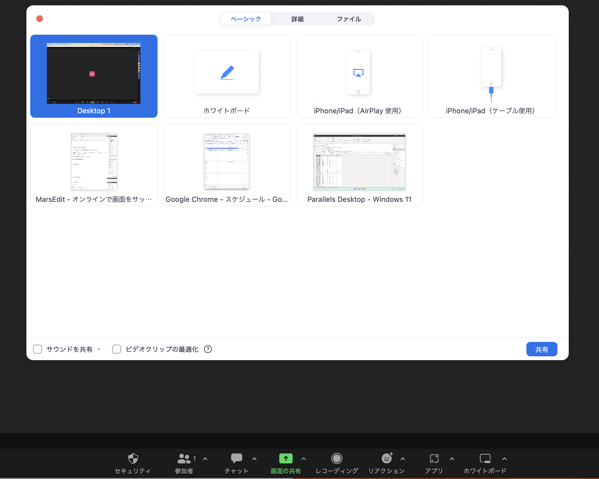This screenshot has width=599, height=479.
Task: Switch to the ファイル (Files) tab
Action: coord(348,19)
